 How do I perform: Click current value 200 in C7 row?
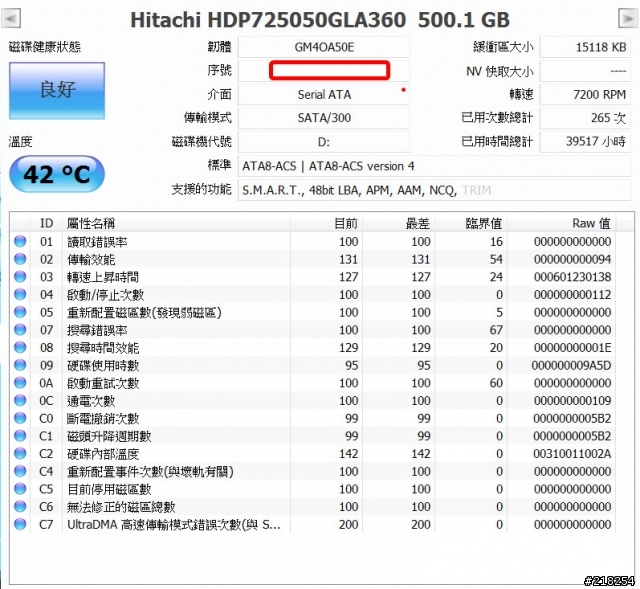[349, 525]
